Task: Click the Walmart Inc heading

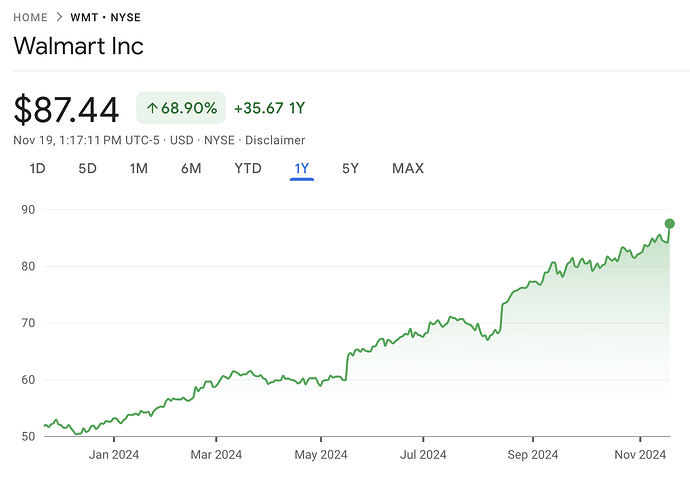Action: tap(78, 46)
